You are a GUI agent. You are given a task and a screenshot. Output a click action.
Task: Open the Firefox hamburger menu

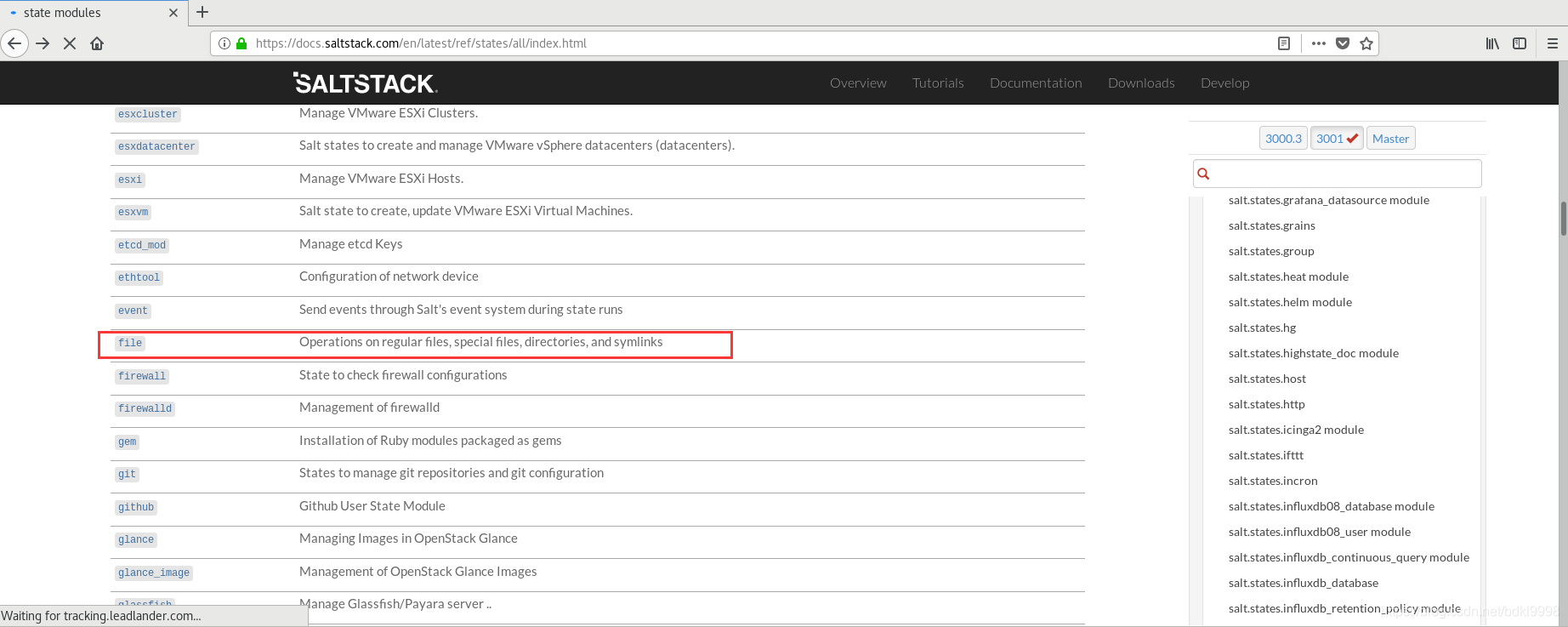tap(1553, 43)
